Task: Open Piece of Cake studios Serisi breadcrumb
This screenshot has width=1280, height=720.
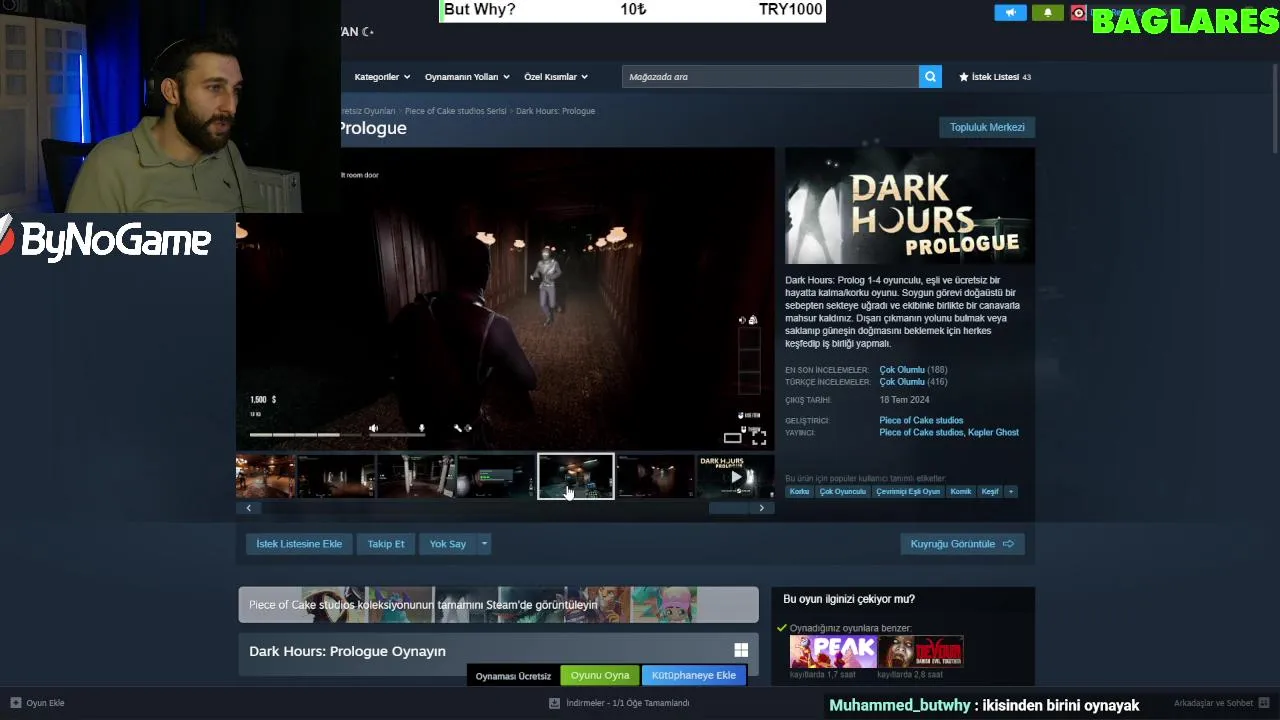Action: pyautogui.click(x=455, y=111)
